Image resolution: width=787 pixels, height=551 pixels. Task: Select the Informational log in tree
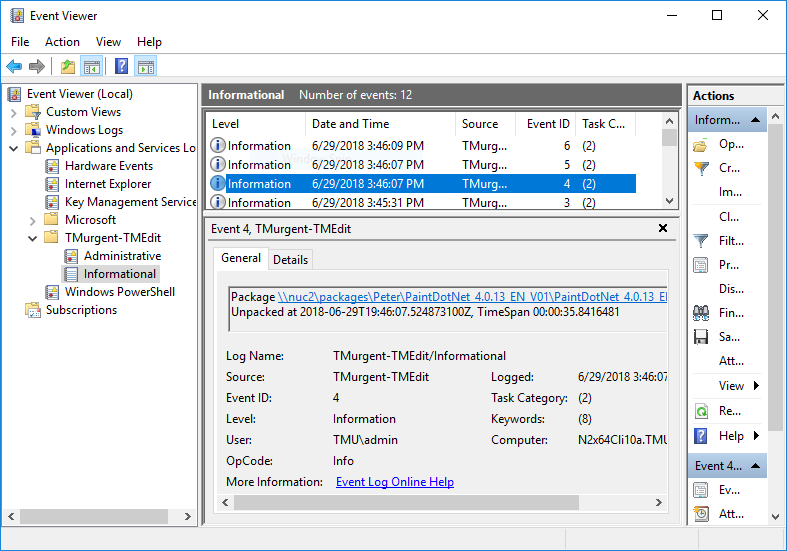coord(119,274)
